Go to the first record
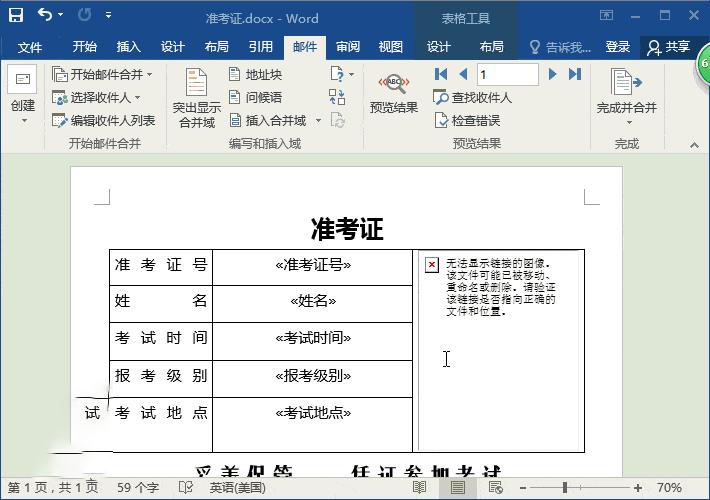Viewport: 710px width, 500px height. [x=441, y=74]
